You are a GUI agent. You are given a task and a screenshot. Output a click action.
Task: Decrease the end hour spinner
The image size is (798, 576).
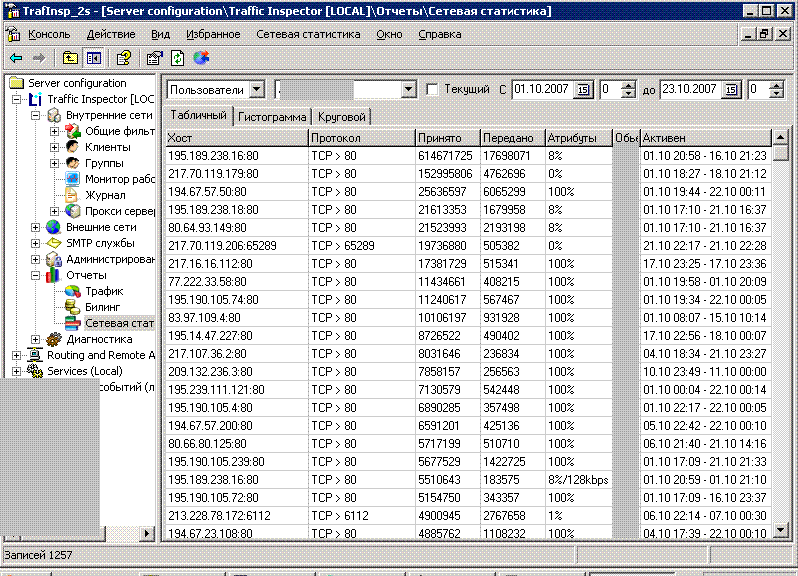pyautogui.click(x=777, y=94)
